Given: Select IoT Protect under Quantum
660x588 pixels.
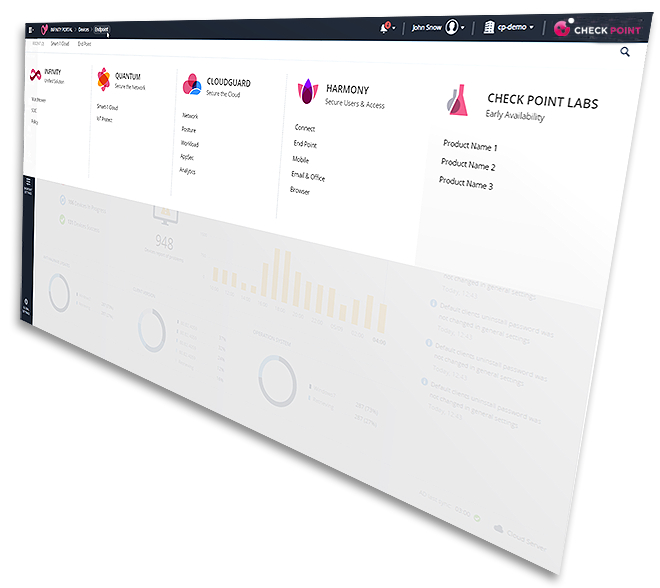Looking at the screenshot, I should 104,119.
